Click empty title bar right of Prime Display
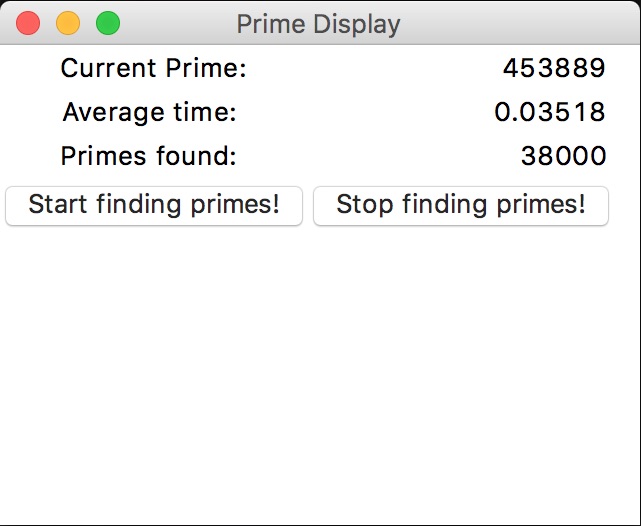 coord(520,23)
